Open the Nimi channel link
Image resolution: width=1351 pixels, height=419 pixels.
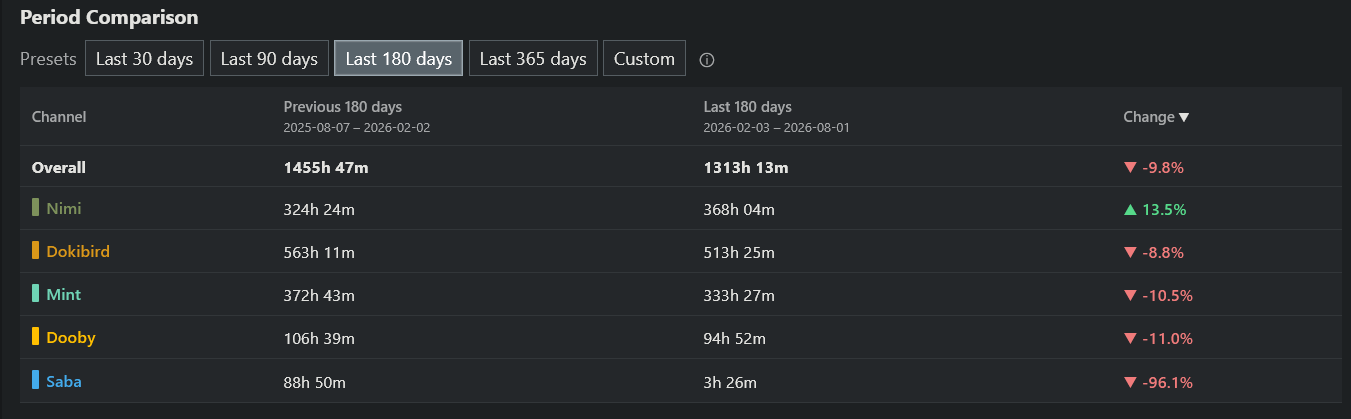pyautogui.click(x=64, y=209)
